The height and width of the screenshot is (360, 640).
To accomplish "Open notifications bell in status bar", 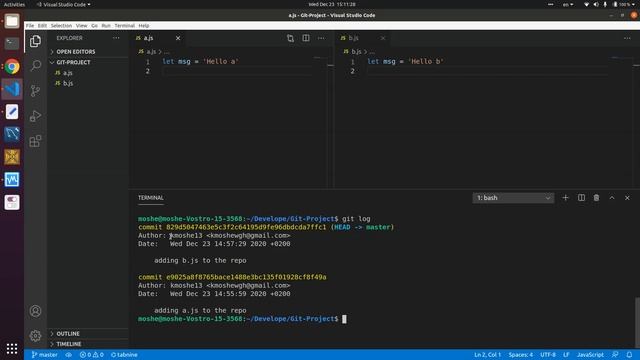I will 629,355.
